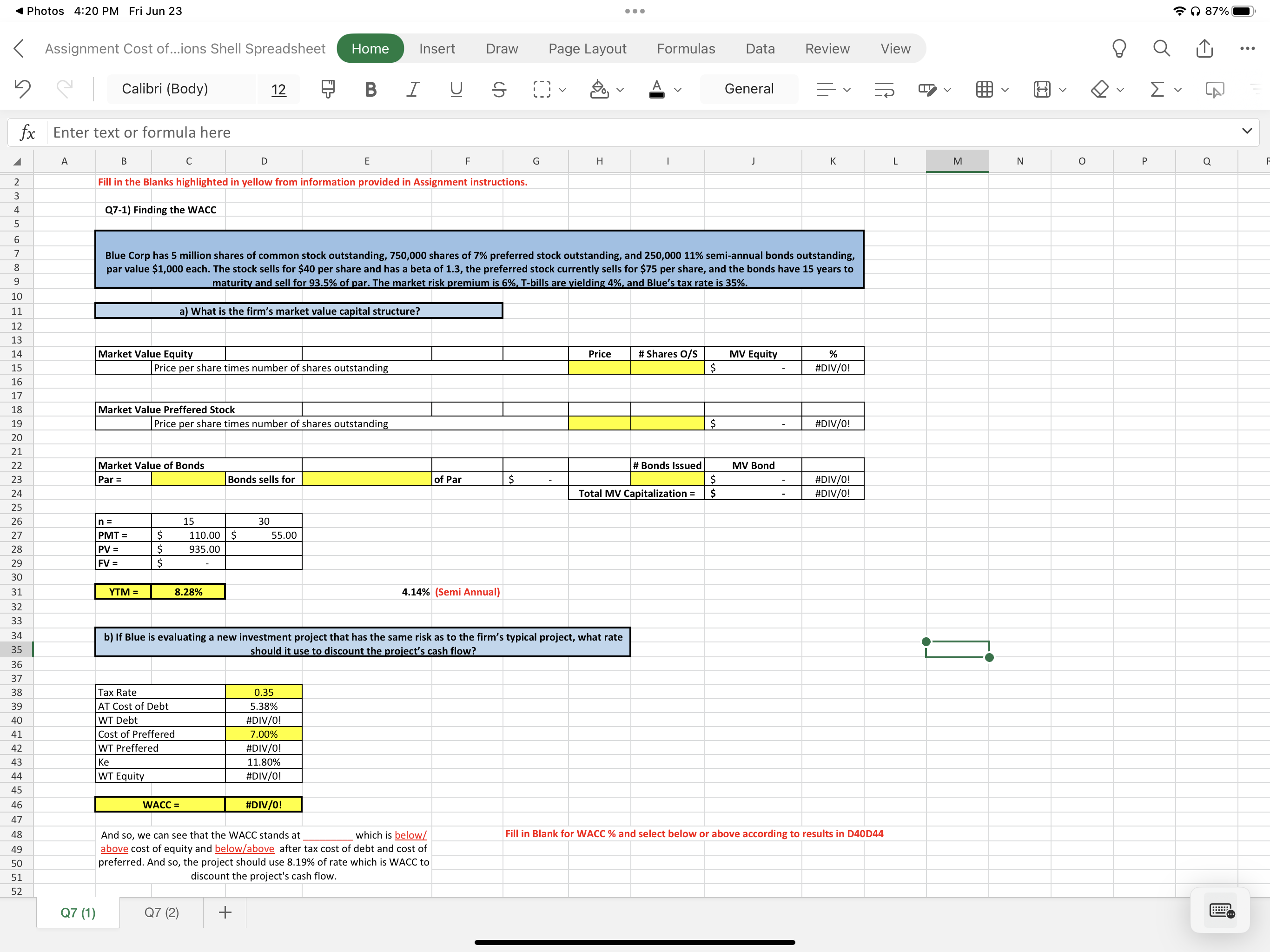
Task: Toggle underline formatting
Action: click(x=456, y=89)
